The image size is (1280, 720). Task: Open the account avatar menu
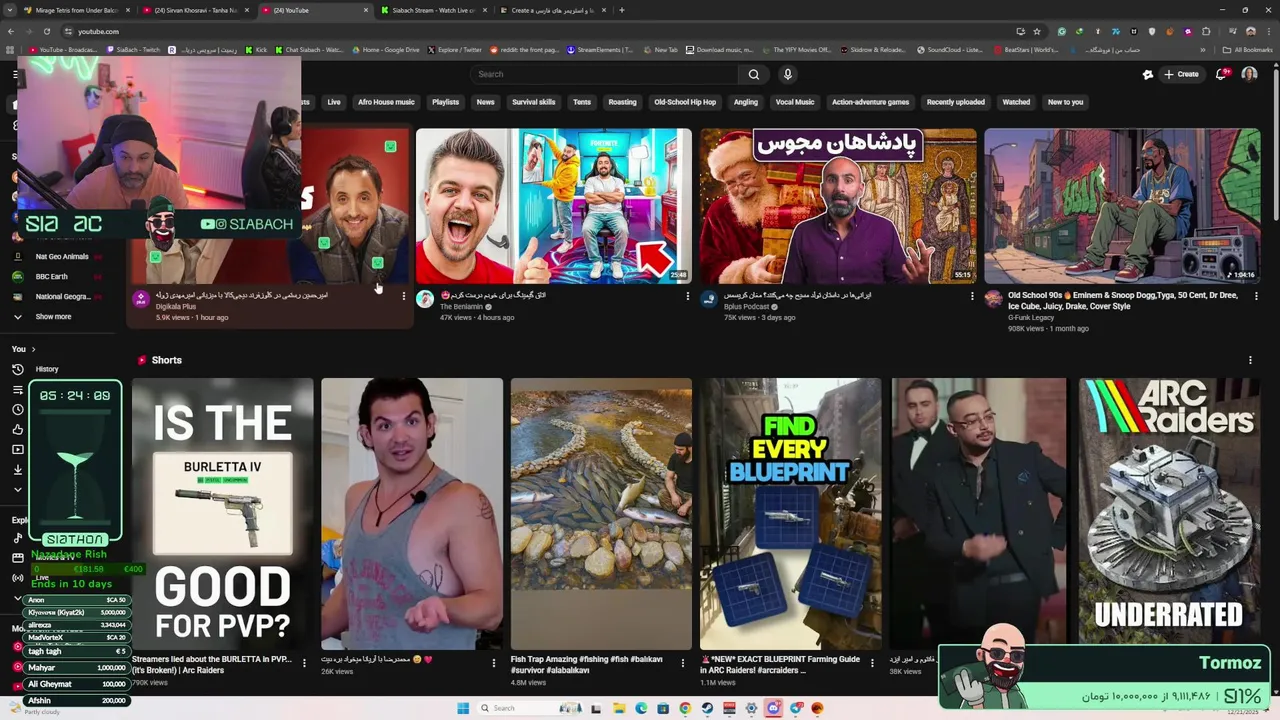(1249, 74)
